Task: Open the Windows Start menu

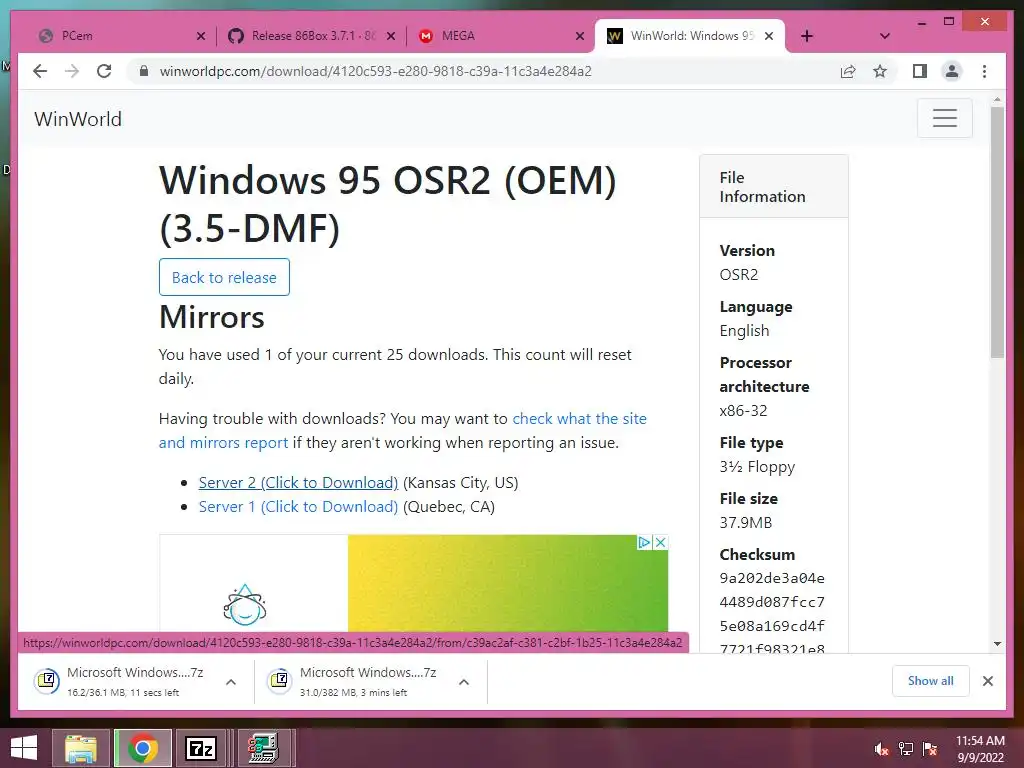Action: (24, 748)
